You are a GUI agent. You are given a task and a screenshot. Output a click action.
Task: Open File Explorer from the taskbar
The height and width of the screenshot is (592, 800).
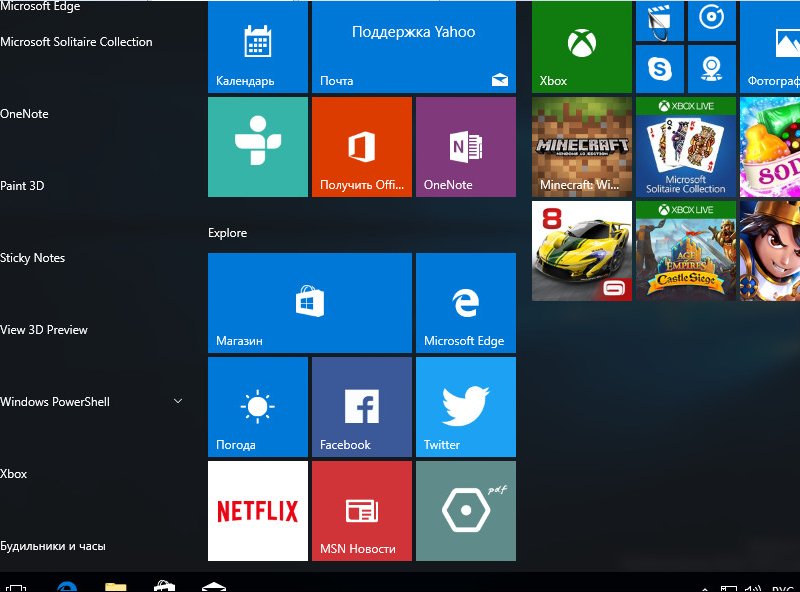click(116, 586)
